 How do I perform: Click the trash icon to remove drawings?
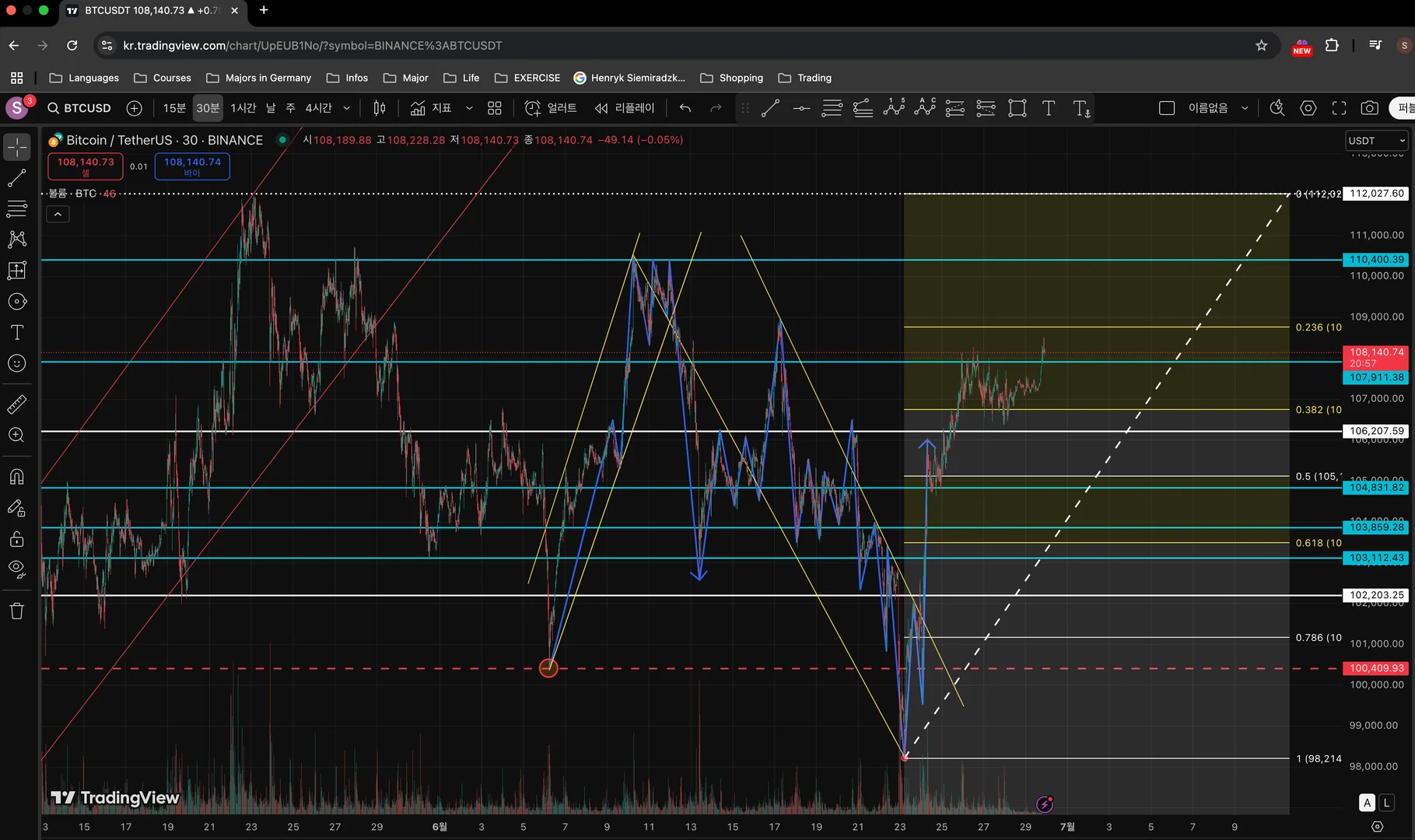(17, 611)
